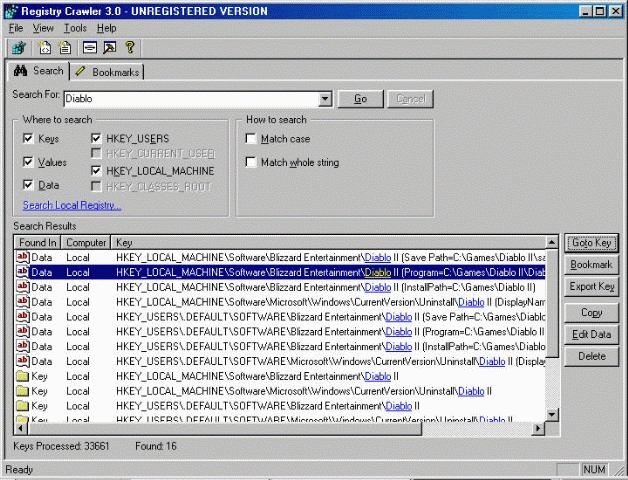Click the Search For text field

click(x=191, y=99)
